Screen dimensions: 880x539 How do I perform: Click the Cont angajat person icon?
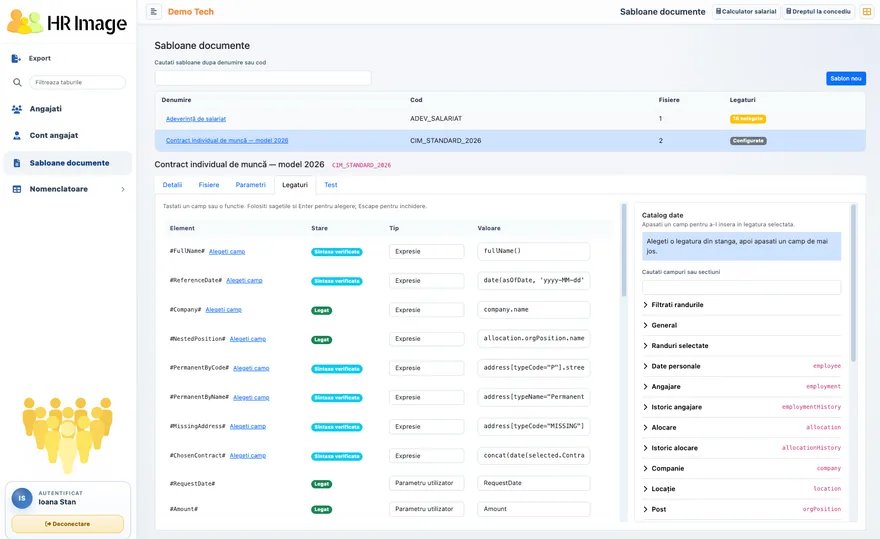click(17, 135)
